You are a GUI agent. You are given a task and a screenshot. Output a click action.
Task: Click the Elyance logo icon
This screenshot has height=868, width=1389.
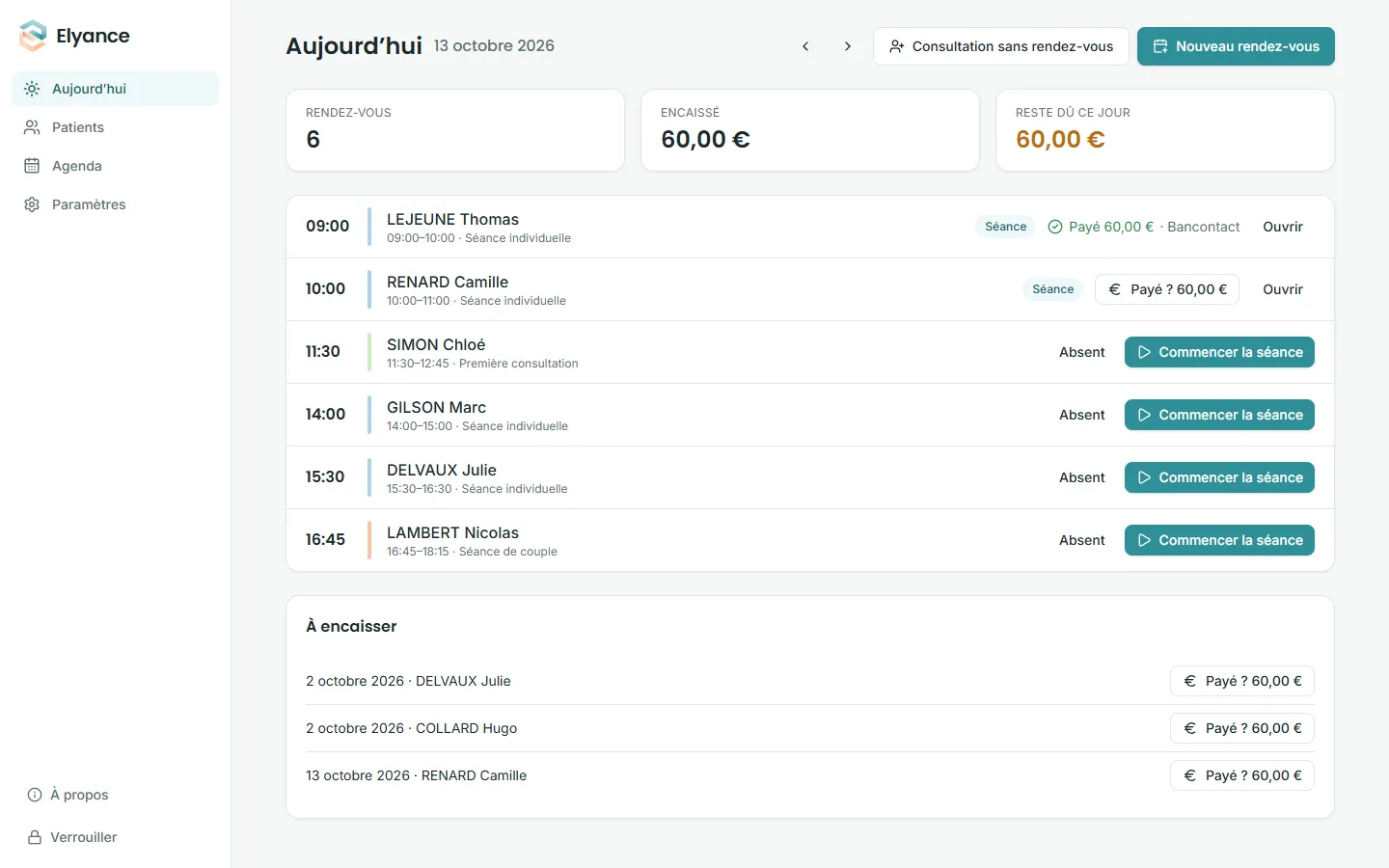[33, 36]
